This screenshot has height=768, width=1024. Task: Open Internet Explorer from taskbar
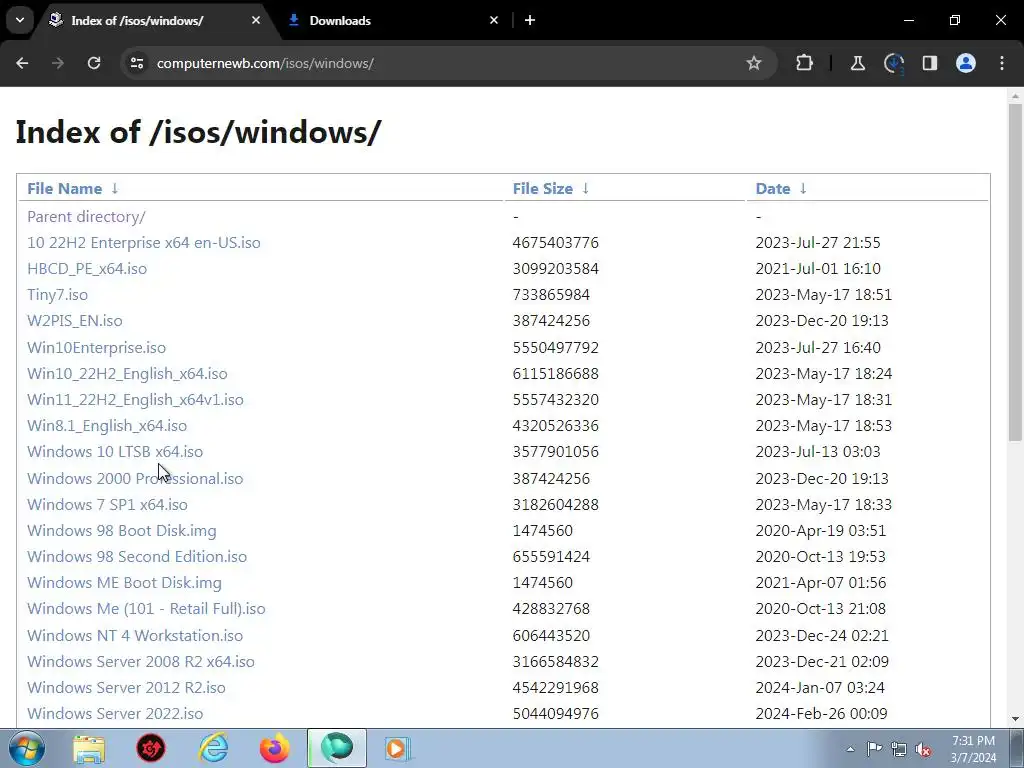(213, 748)
